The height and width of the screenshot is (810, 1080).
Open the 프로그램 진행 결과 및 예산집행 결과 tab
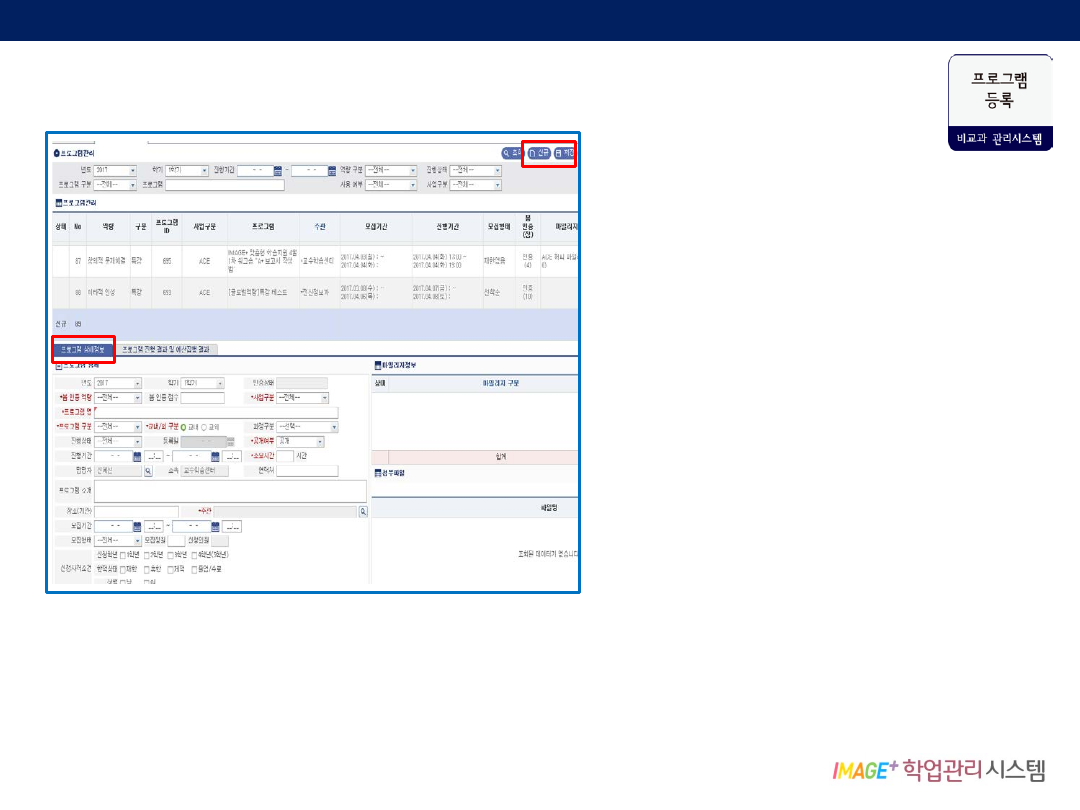(166, 350)
